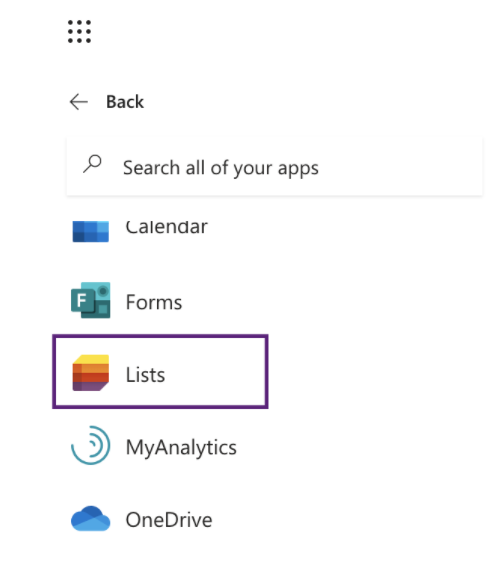496x570 pixels.
Task: Select the Calendar text label
Action: point(167,228)
